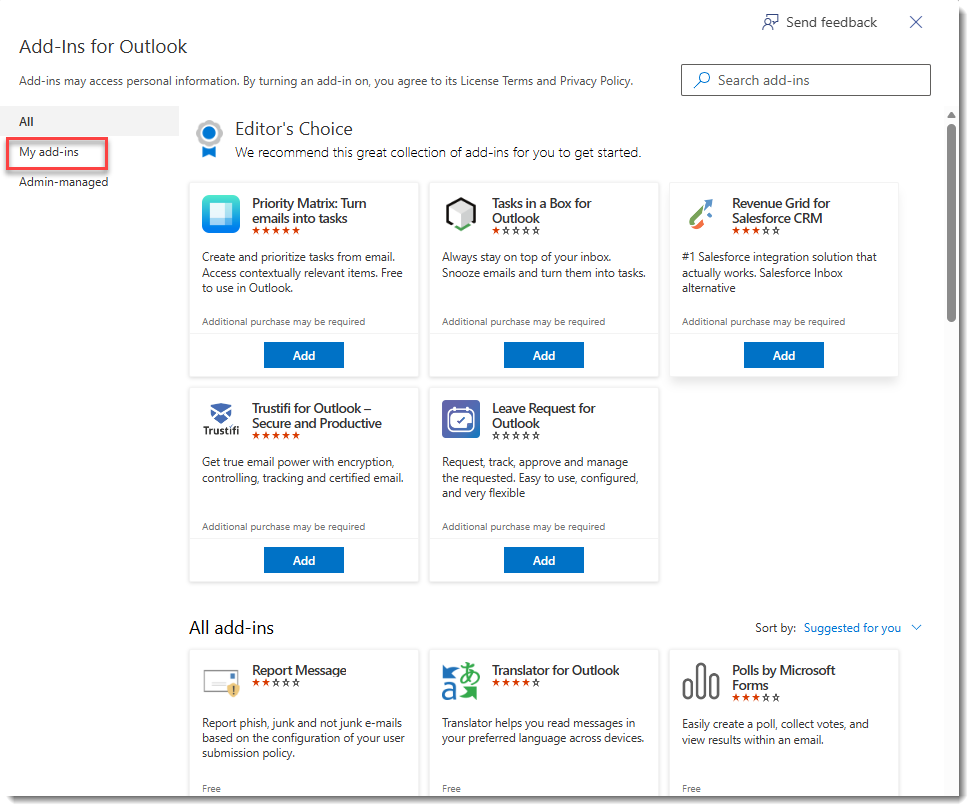This screenshot has height=811, width=974.
Task: Click the Tasks in a Box icon
Action: coord(461,214)
